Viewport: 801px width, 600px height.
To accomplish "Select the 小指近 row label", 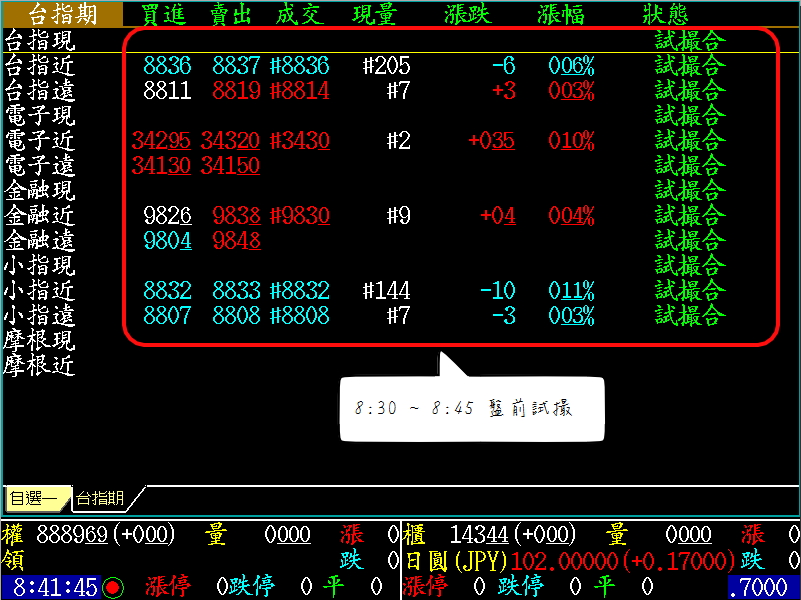I will (x=40, y=291).
